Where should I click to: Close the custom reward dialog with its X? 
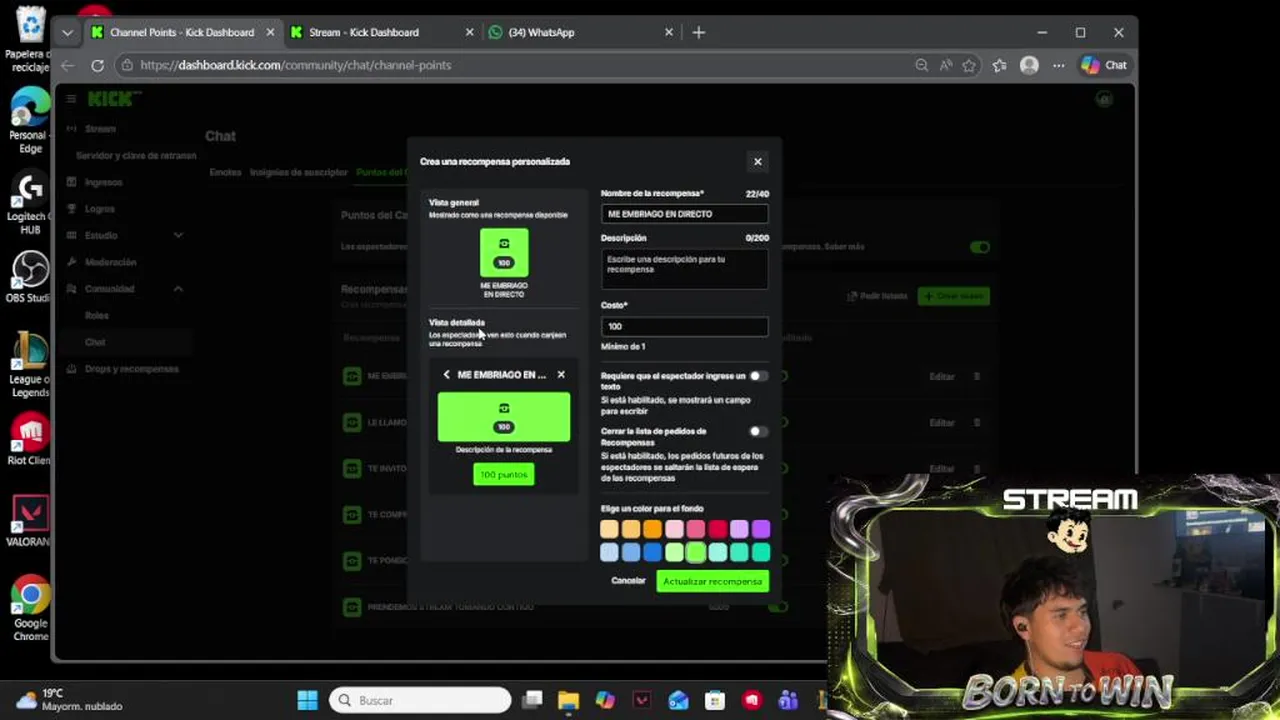coord(757,161)
